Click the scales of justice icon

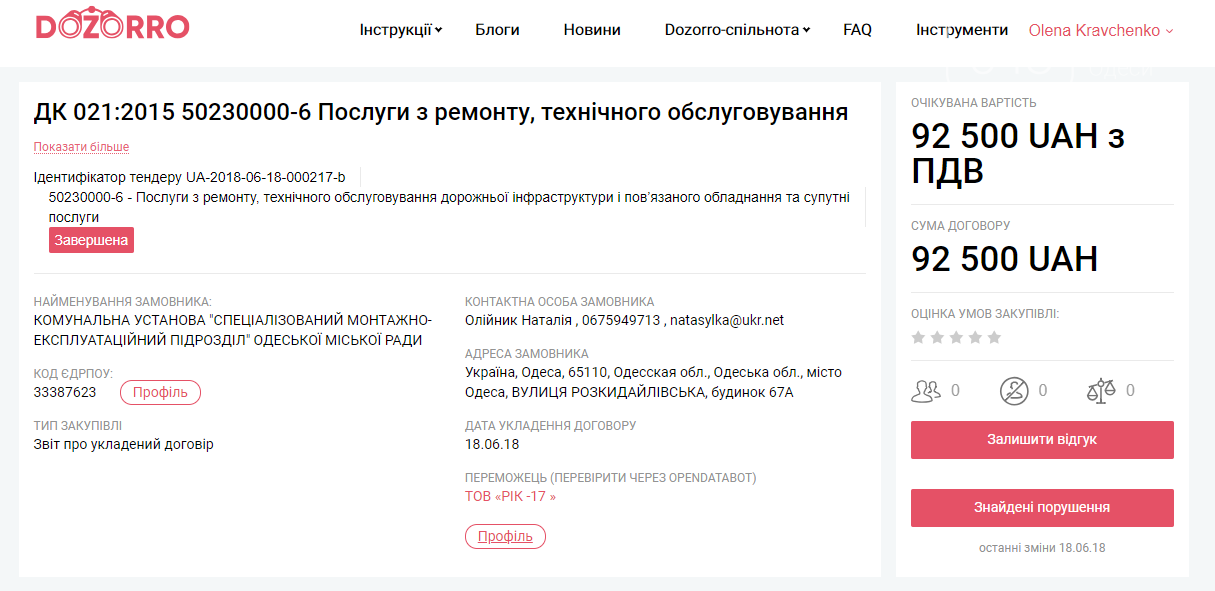(1101, 391)
